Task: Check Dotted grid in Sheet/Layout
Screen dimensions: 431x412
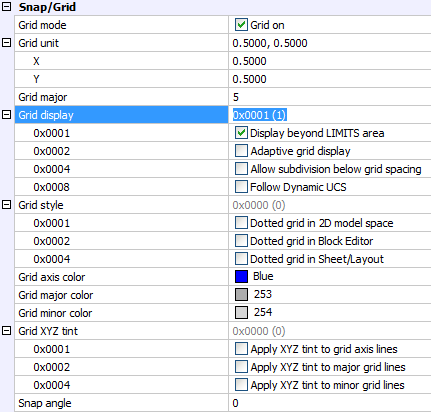Action: [241, 259]
